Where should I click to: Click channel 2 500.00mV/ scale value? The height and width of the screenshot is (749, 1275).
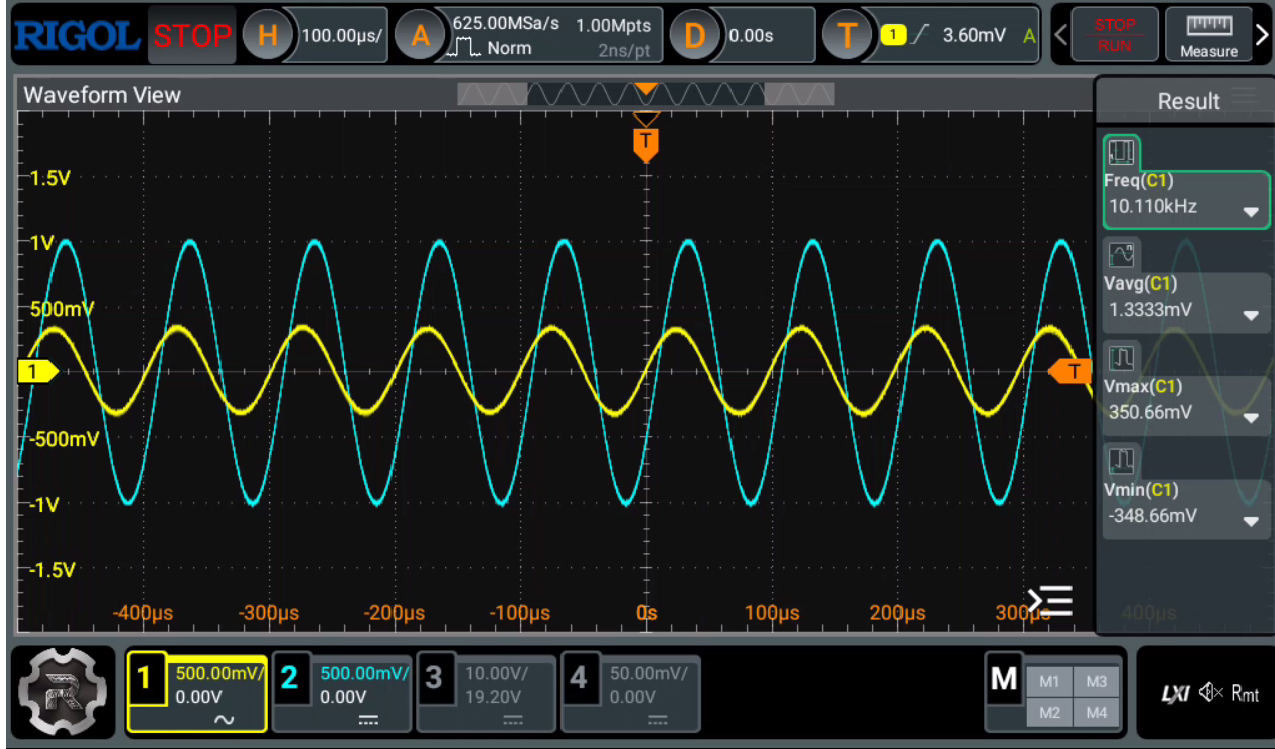[364, 674]
